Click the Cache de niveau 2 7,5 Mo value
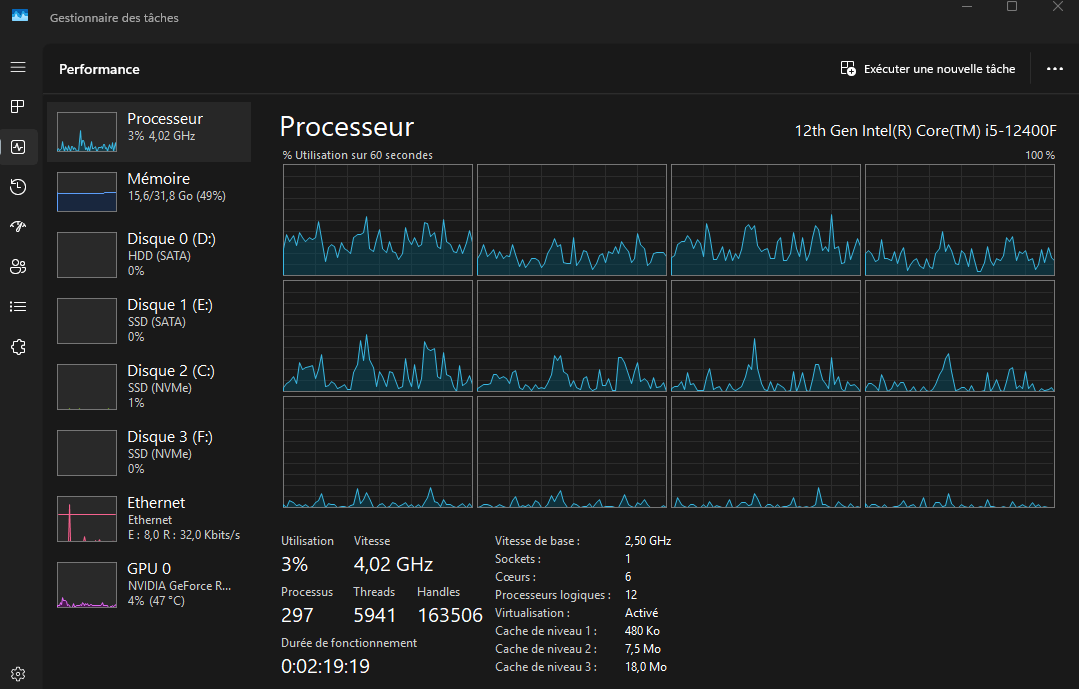Viewport: 1079px width, 689px height. (x=643, y=648)
